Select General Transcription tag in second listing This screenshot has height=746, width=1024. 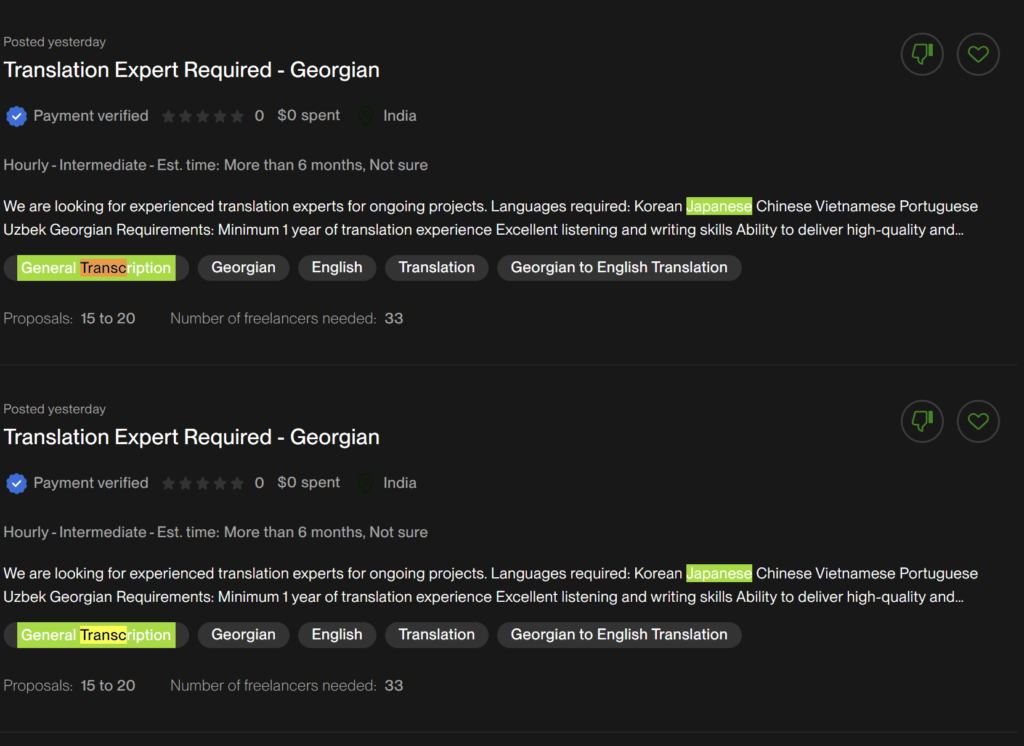96,635
